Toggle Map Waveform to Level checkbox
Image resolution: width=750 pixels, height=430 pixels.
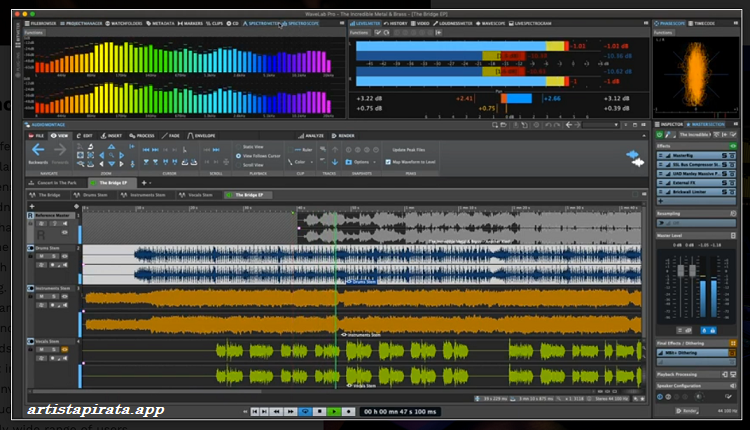point(388,162)
